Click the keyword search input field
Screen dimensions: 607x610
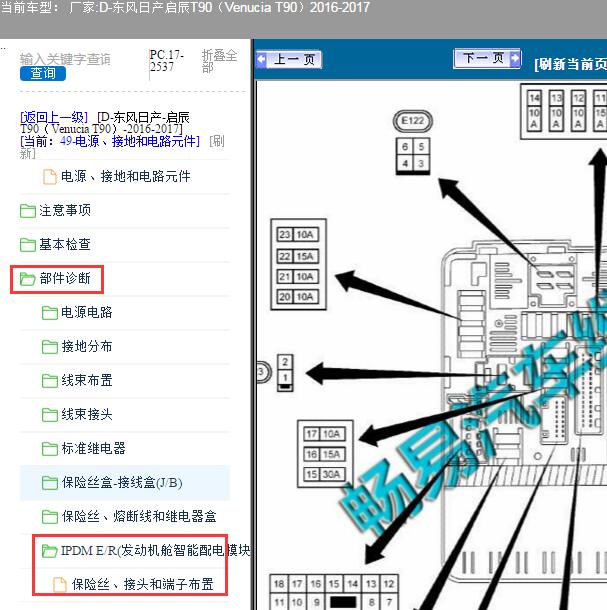[x=65, y=59]
